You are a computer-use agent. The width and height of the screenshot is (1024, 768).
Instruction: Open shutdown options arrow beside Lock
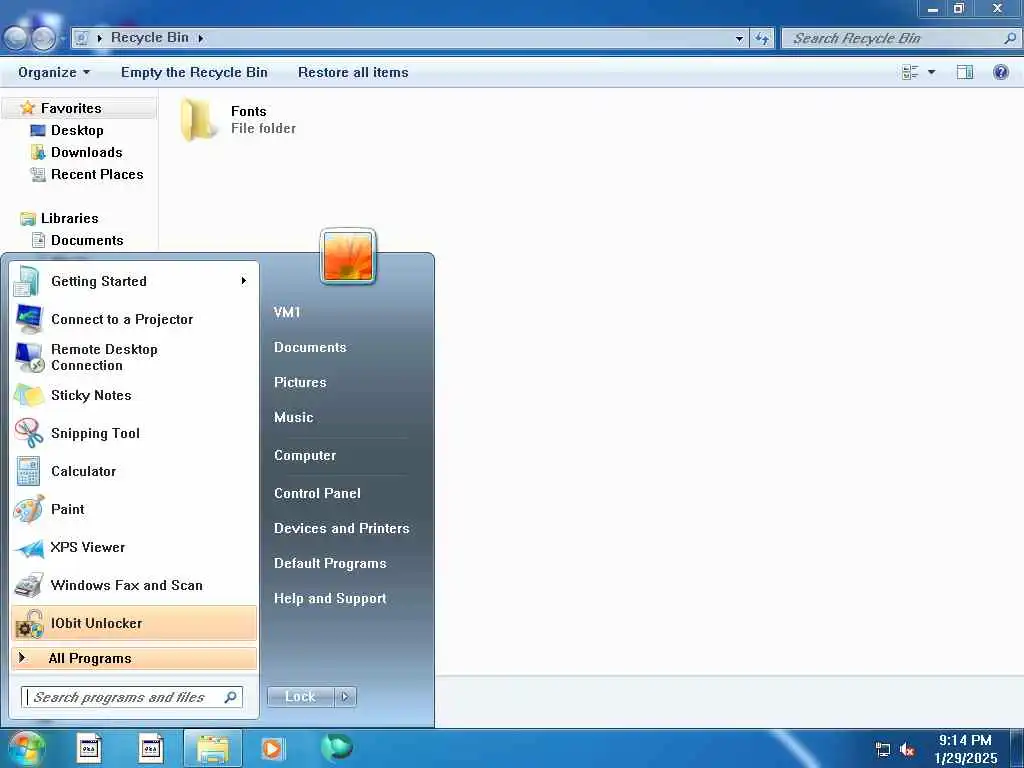point(345,697)
